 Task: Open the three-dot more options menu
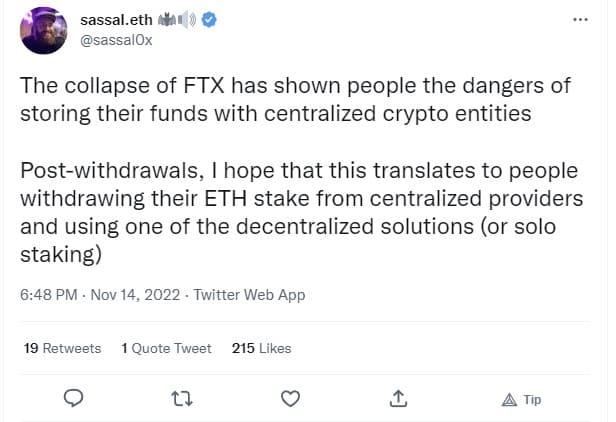580,19
